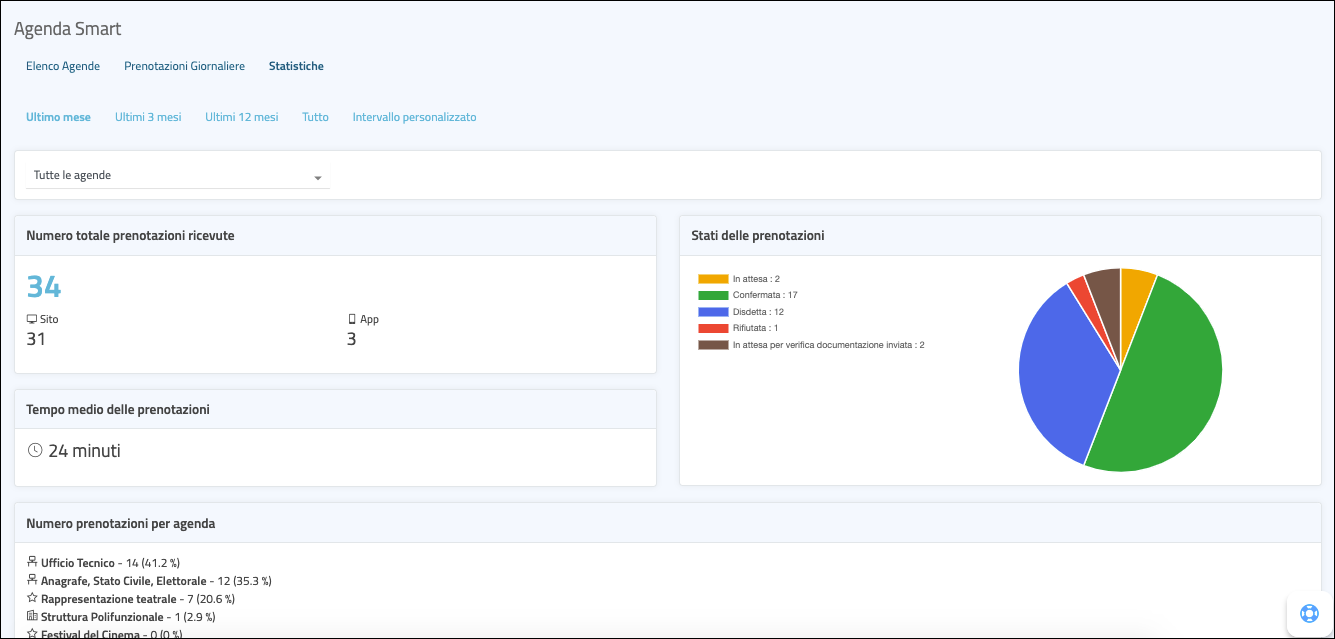Click the star icon for Rappresentazione teatrale

click(x=32, y=599)
